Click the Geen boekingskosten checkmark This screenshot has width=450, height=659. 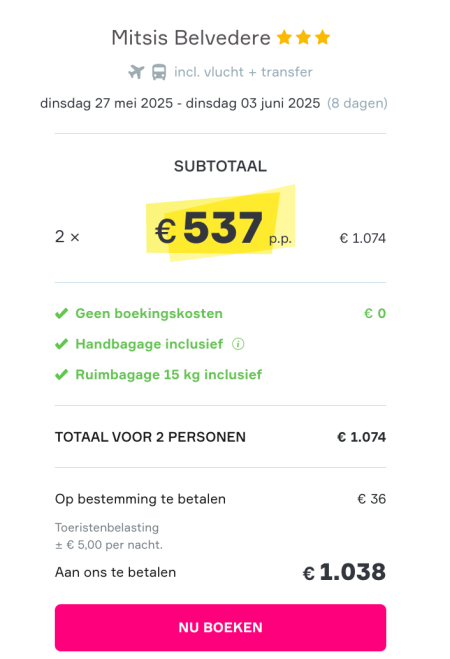[x=61, y=314]
